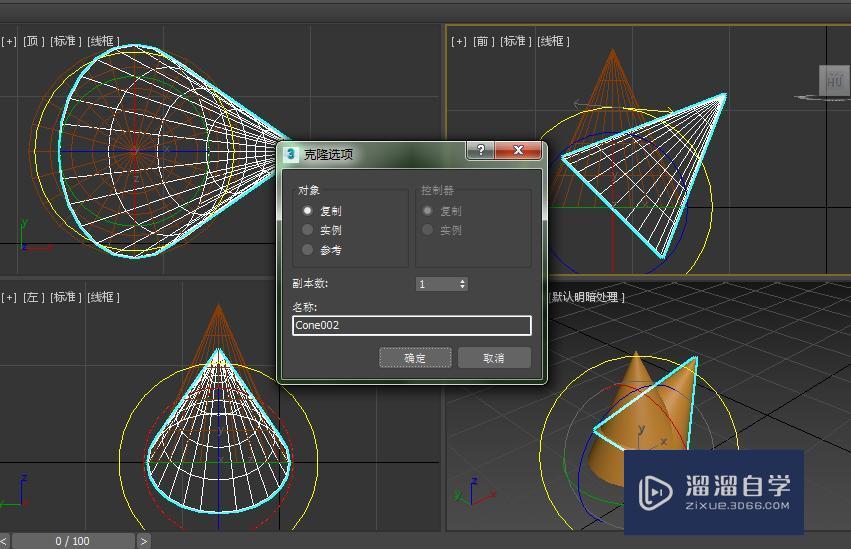Open the left viewport [+] menu

point(9,297)
